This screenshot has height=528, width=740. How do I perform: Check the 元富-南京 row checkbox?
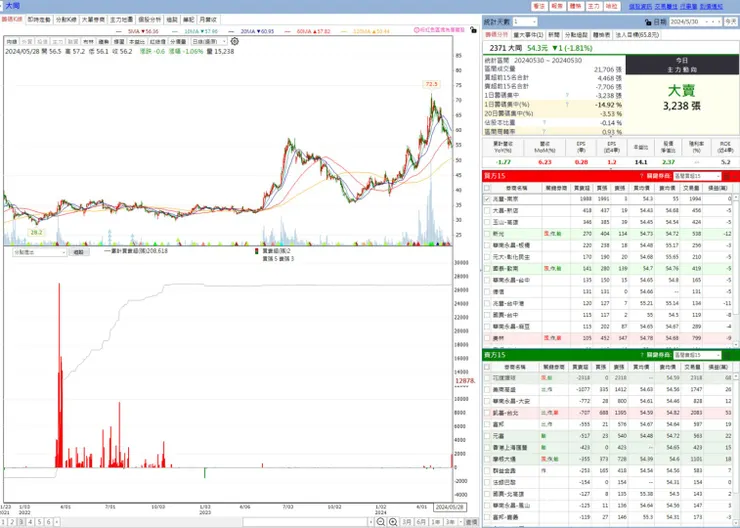(x=487, y=199)
